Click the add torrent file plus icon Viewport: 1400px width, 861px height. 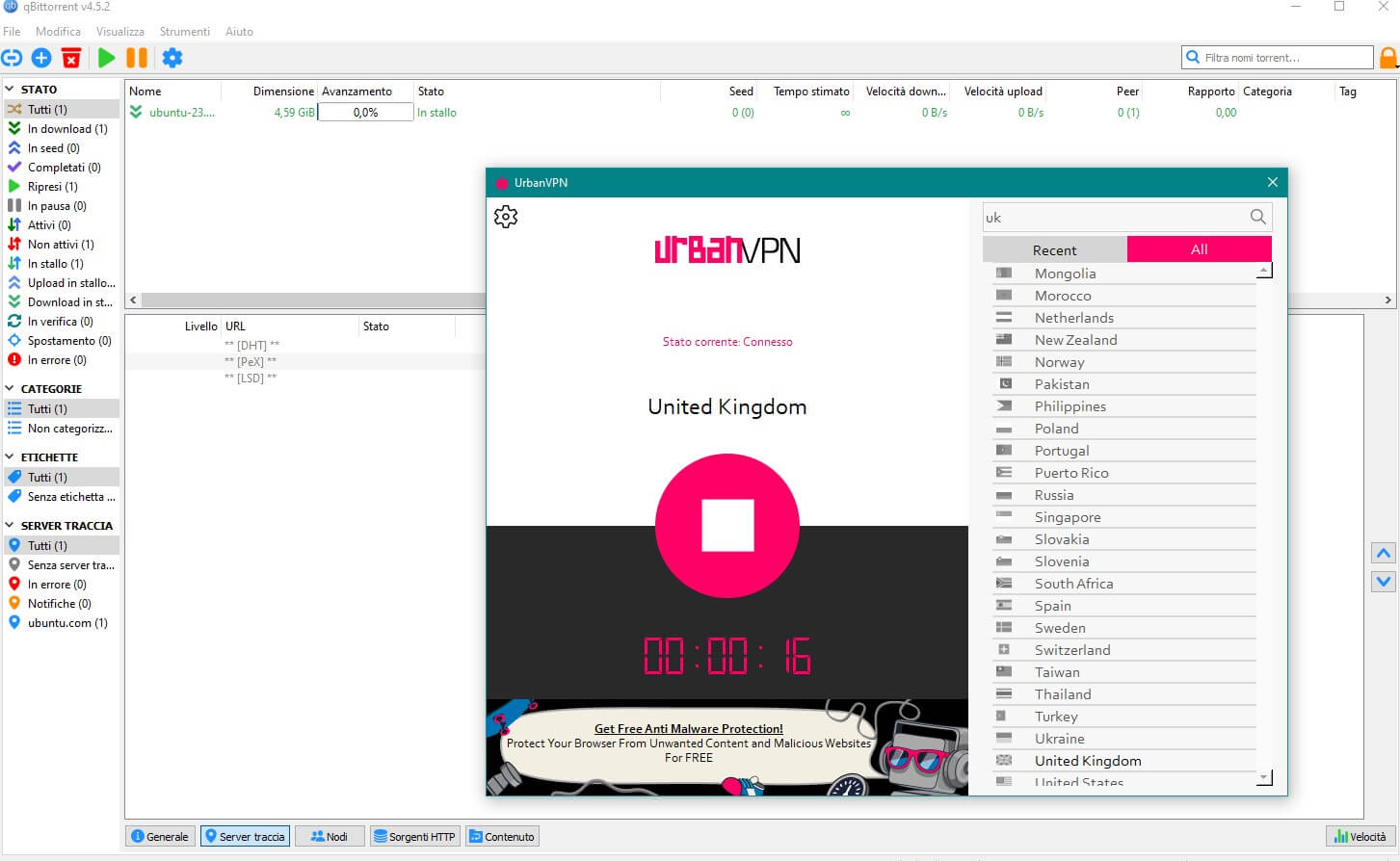point(41,58)
